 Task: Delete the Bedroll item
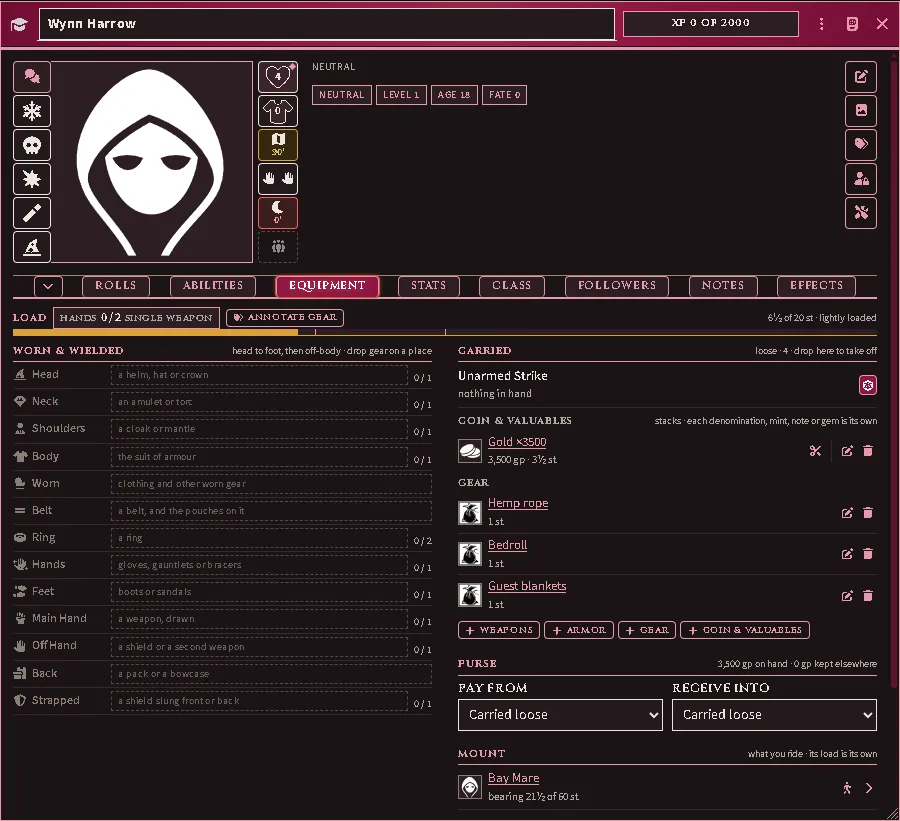868,553
